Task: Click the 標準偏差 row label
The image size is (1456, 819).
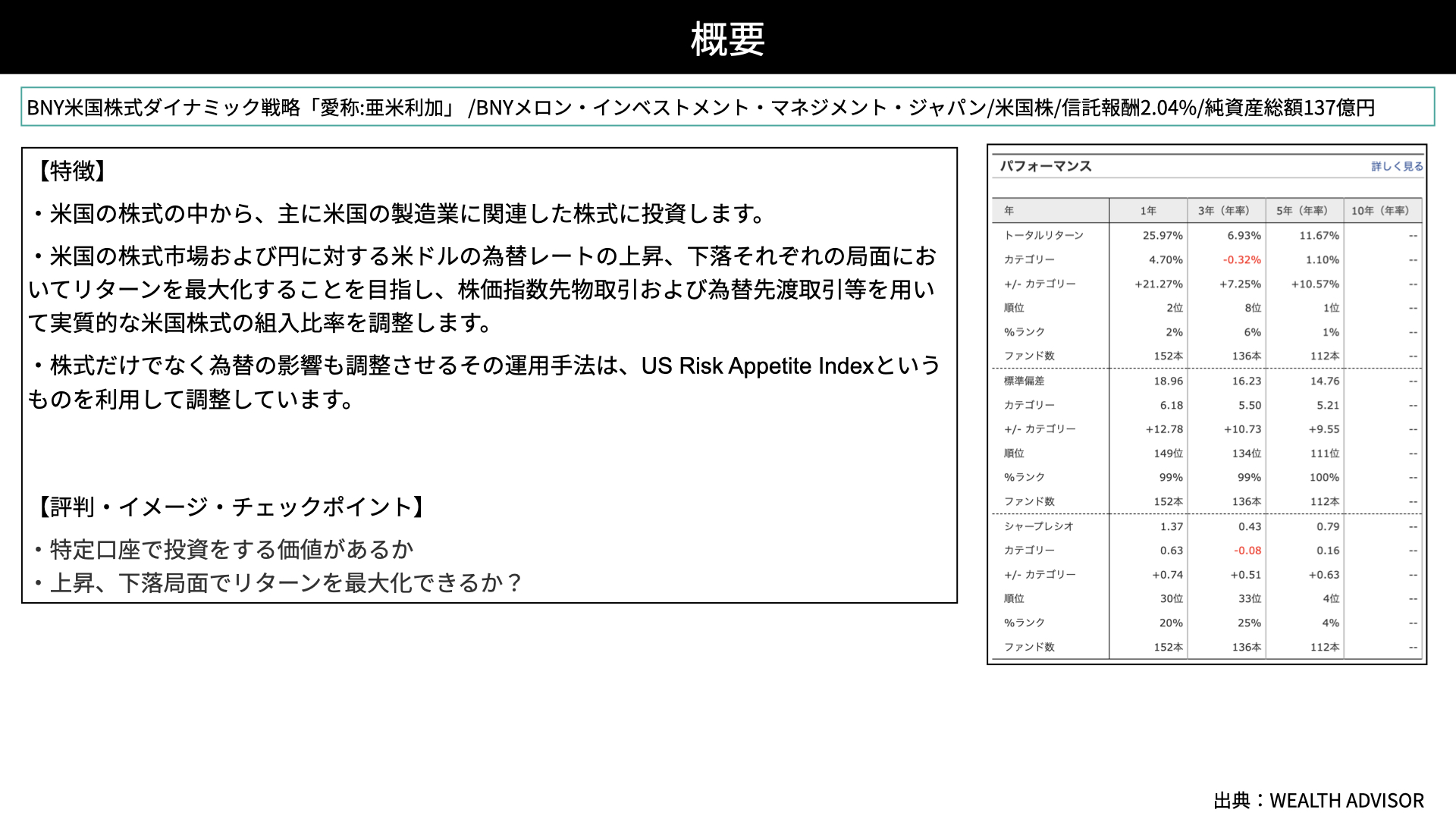Action: (x=1024, y=381)
